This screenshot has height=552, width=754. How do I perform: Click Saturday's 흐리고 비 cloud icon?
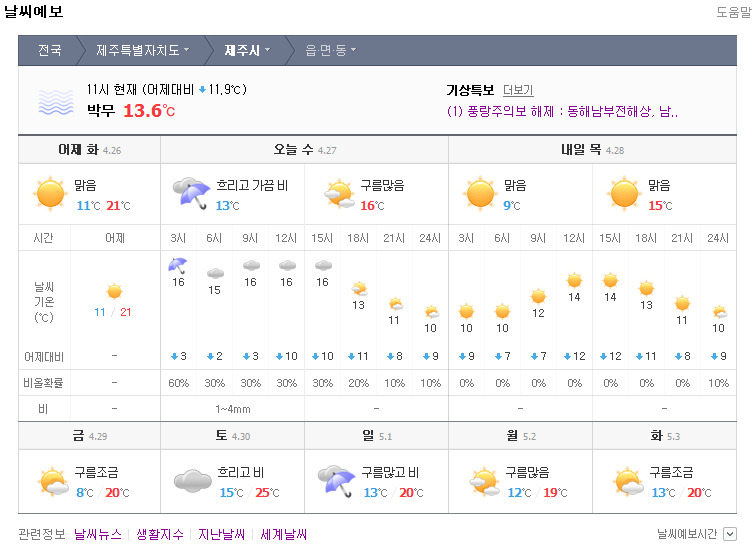pyautogui.click(x=192, y=481)
